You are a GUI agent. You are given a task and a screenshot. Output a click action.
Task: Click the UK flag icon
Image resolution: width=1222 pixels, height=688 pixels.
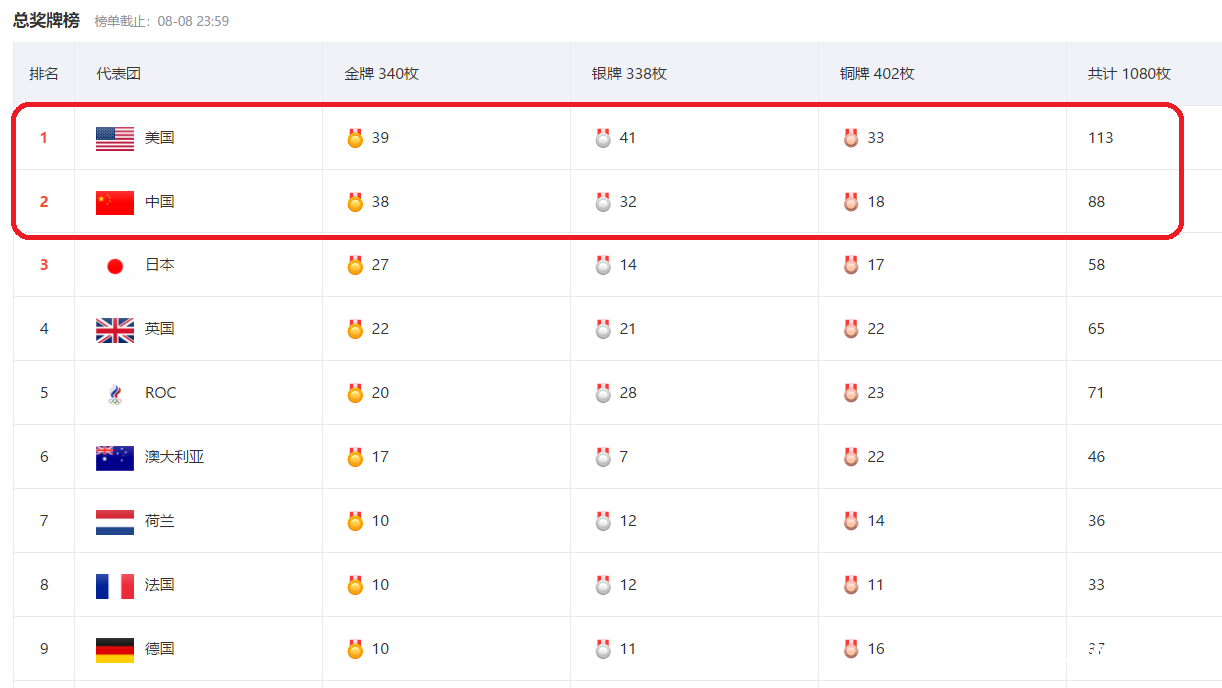(114, 329)
